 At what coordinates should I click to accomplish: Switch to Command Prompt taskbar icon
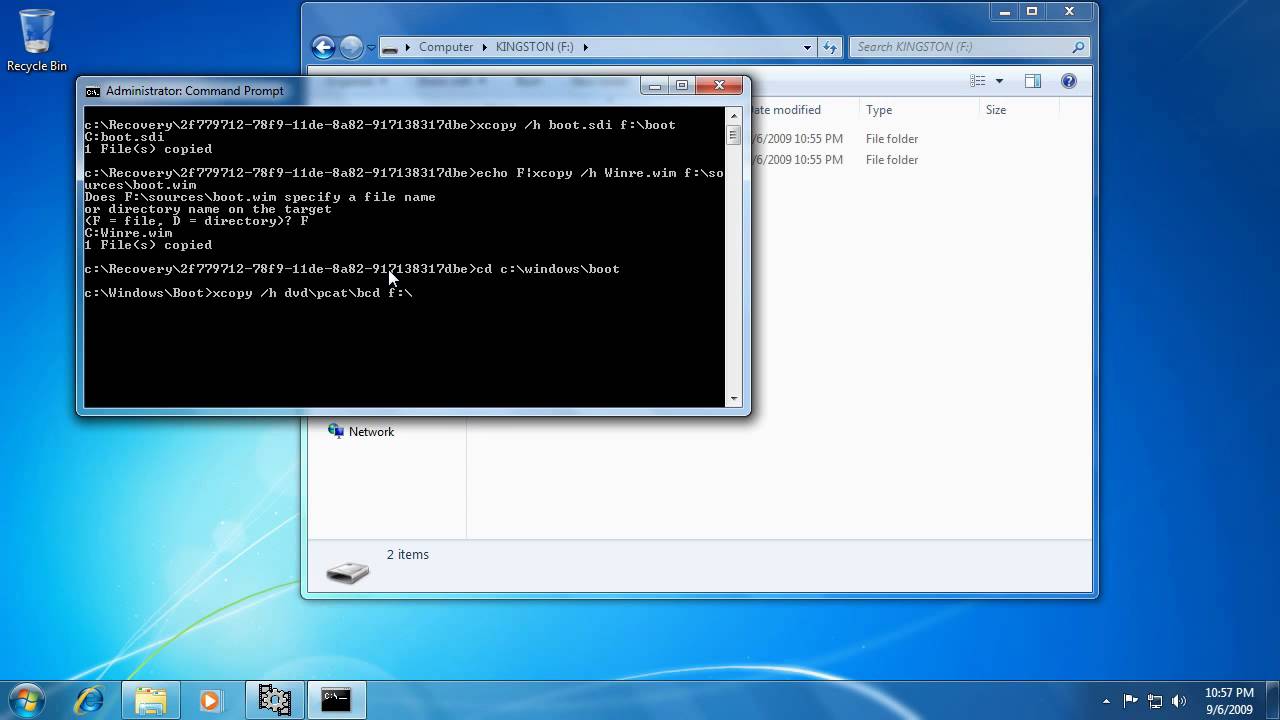(336, 700)
